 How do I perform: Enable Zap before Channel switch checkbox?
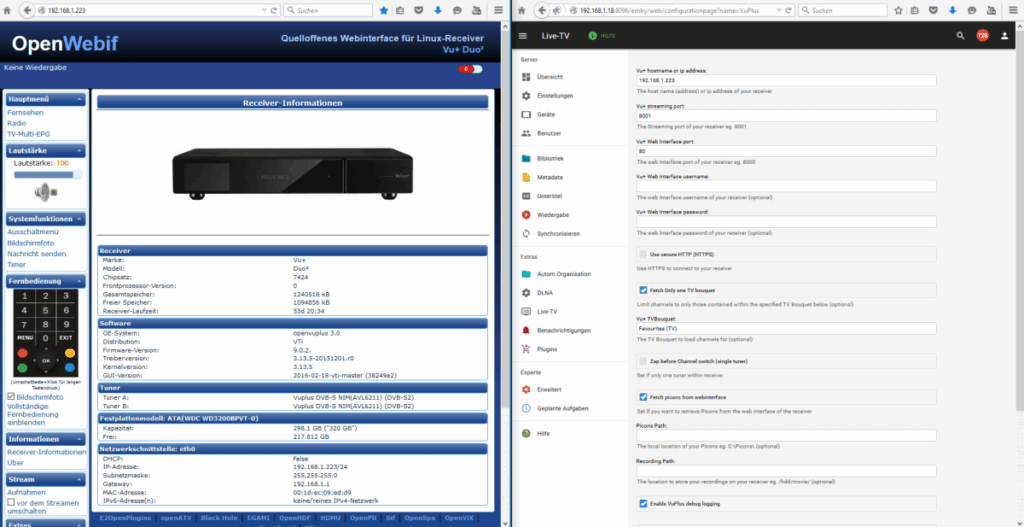click(x=643, y=361)
